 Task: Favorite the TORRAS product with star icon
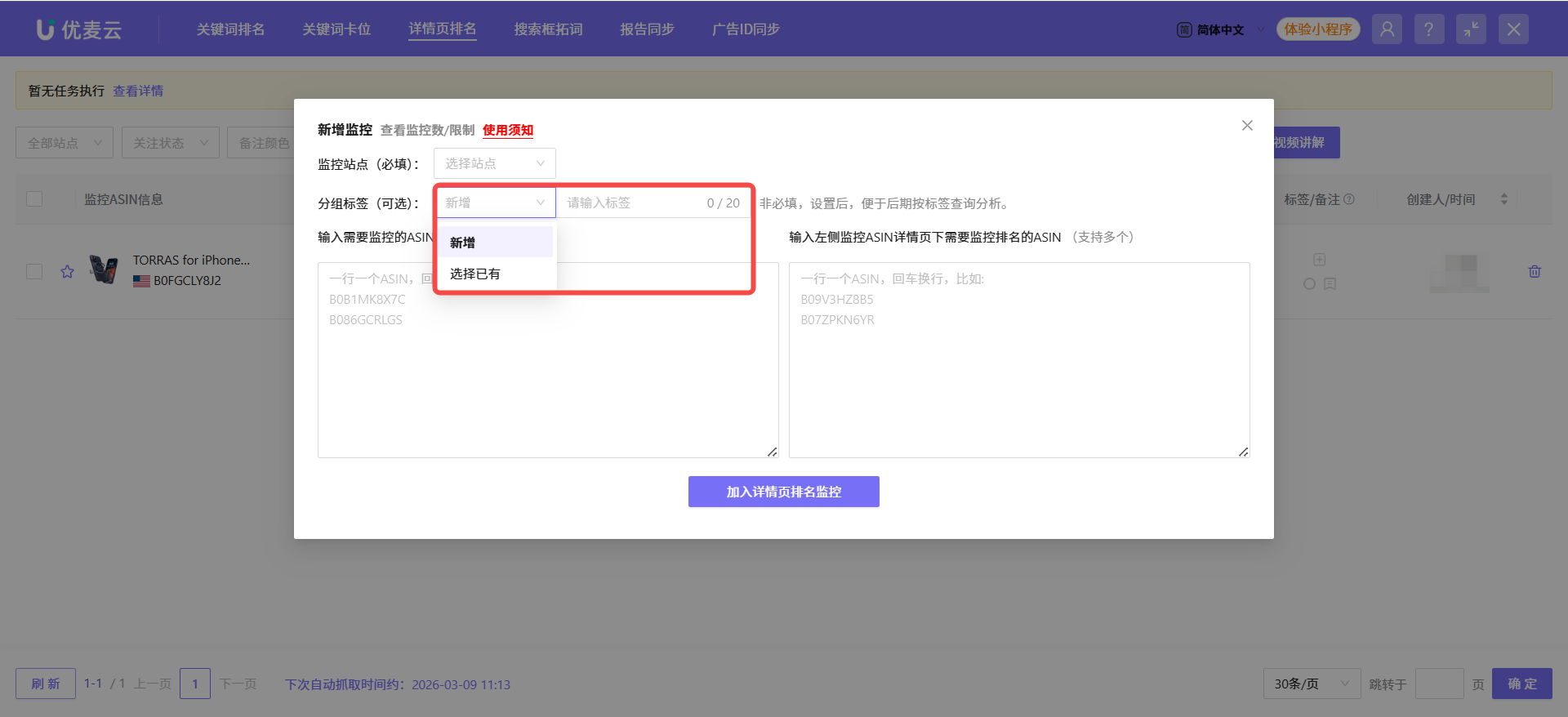point(67,271)
